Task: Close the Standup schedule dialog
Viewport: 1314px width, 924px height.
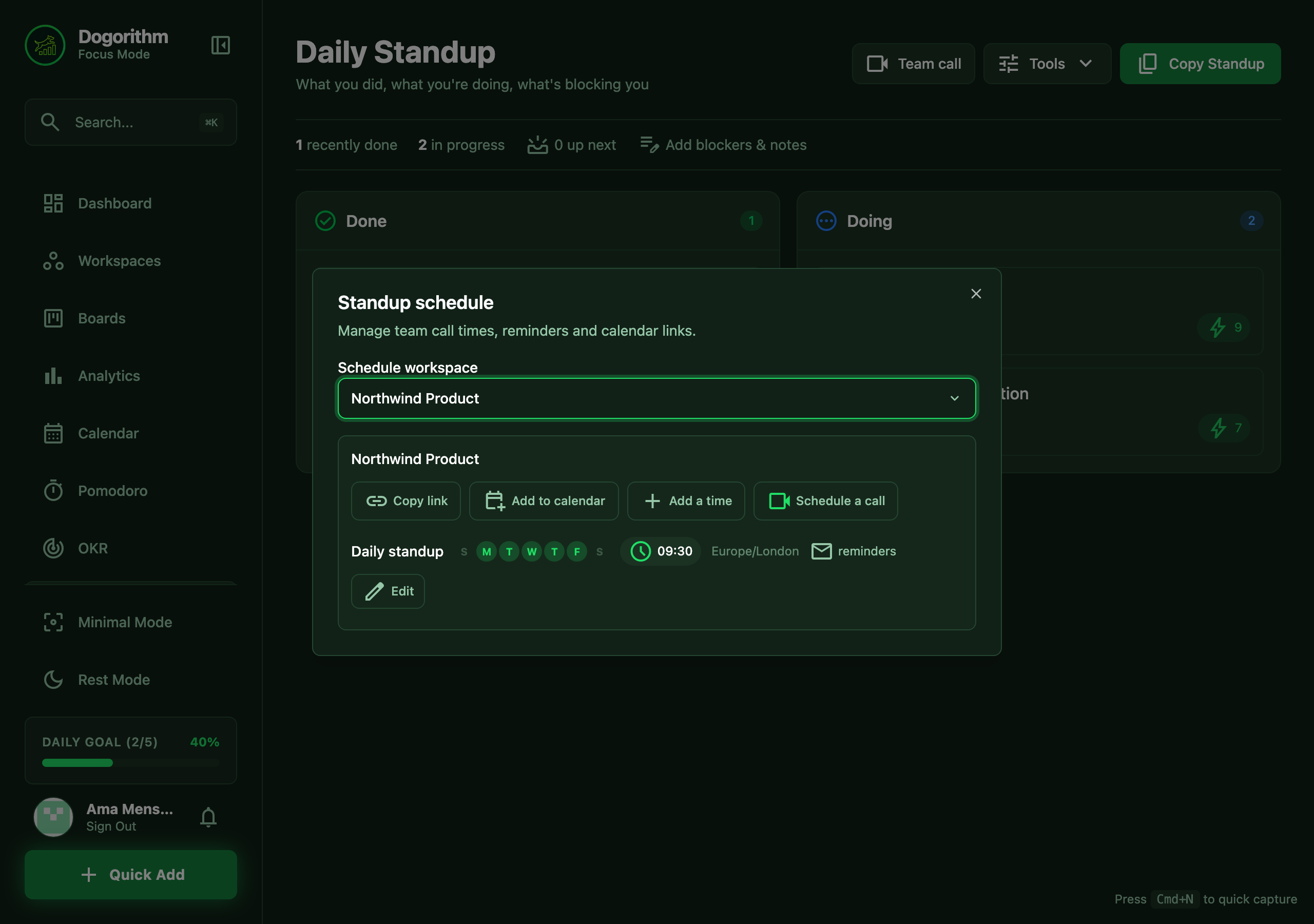Action: click(976, 294)
